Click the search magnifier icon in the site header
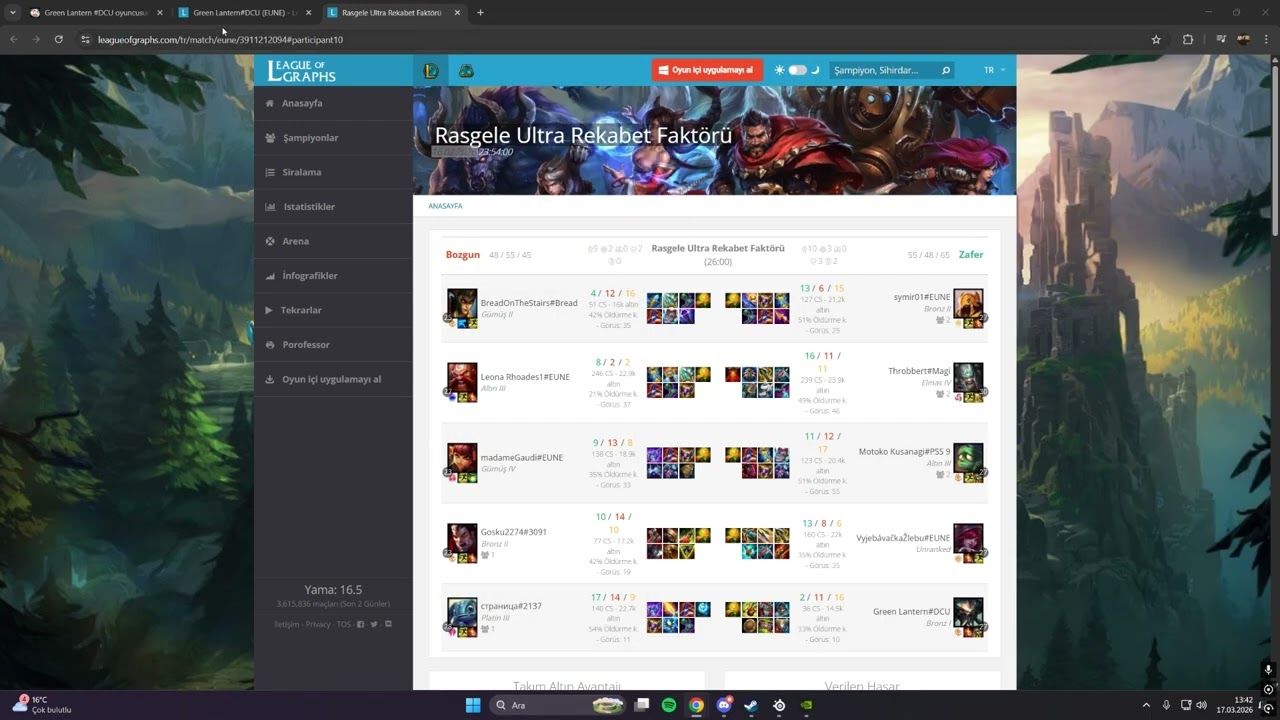The width and height of the screenshot is (1280, 720). coord(945,71)
